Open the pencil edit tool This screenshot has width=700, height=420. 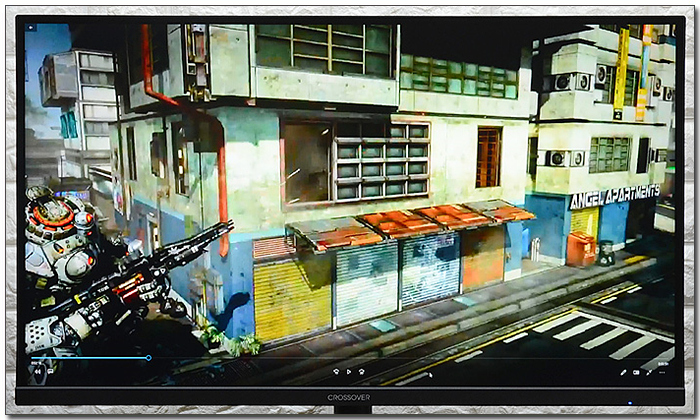coord(623,372)
